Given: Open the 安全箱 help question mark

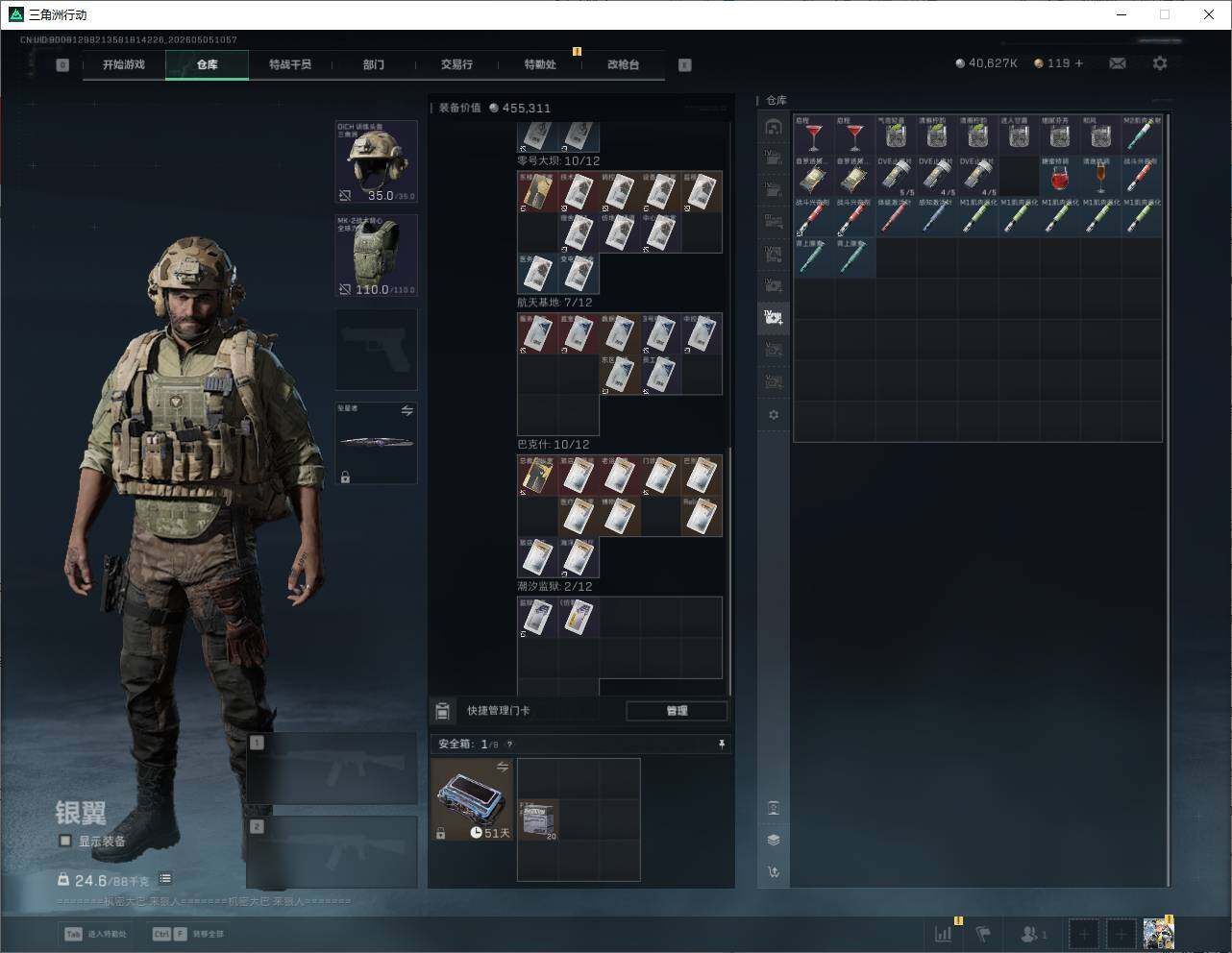Looking at the screenshot, I should click(509, 745).
